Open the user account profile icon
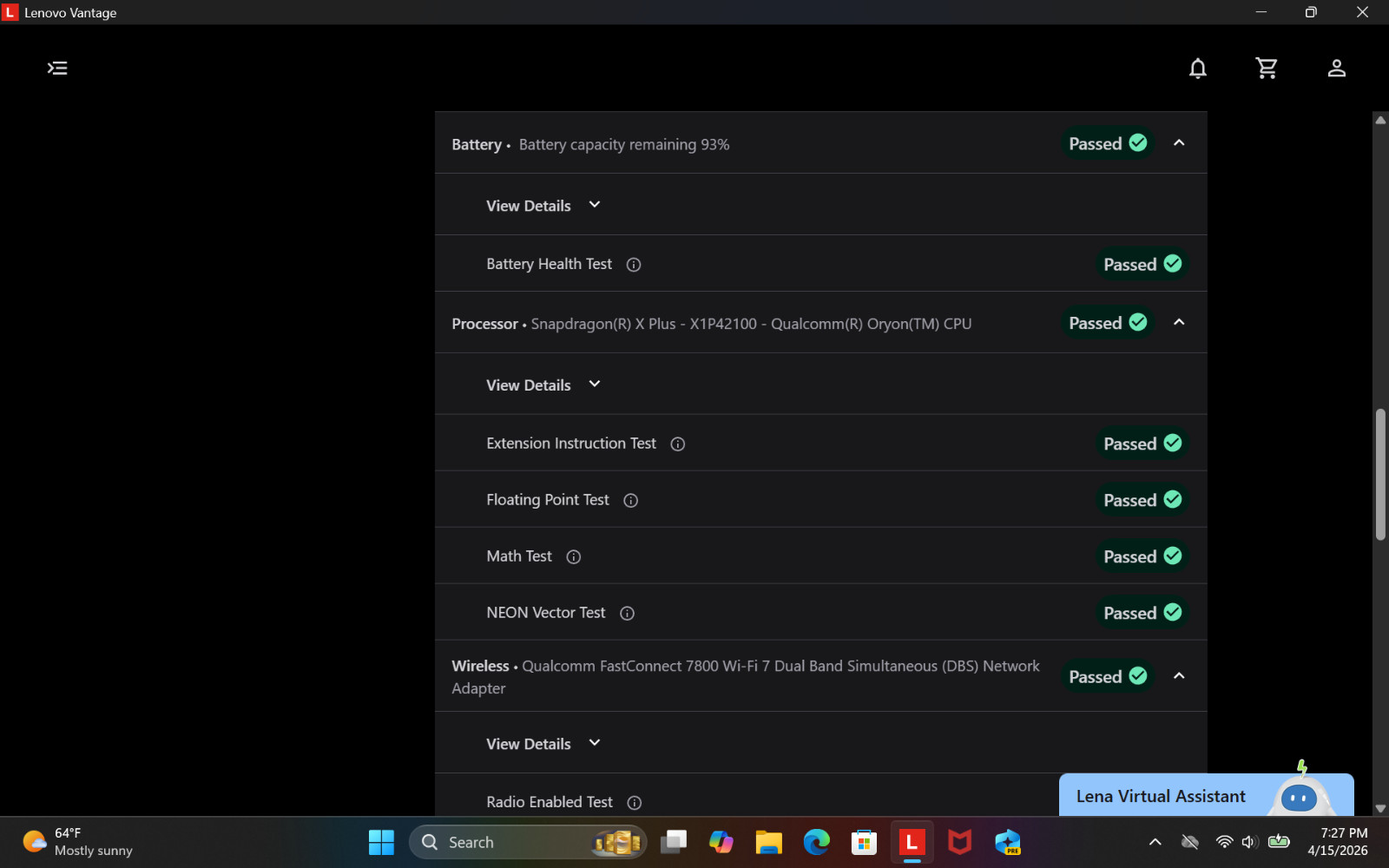 click(x=1337, y=68)
